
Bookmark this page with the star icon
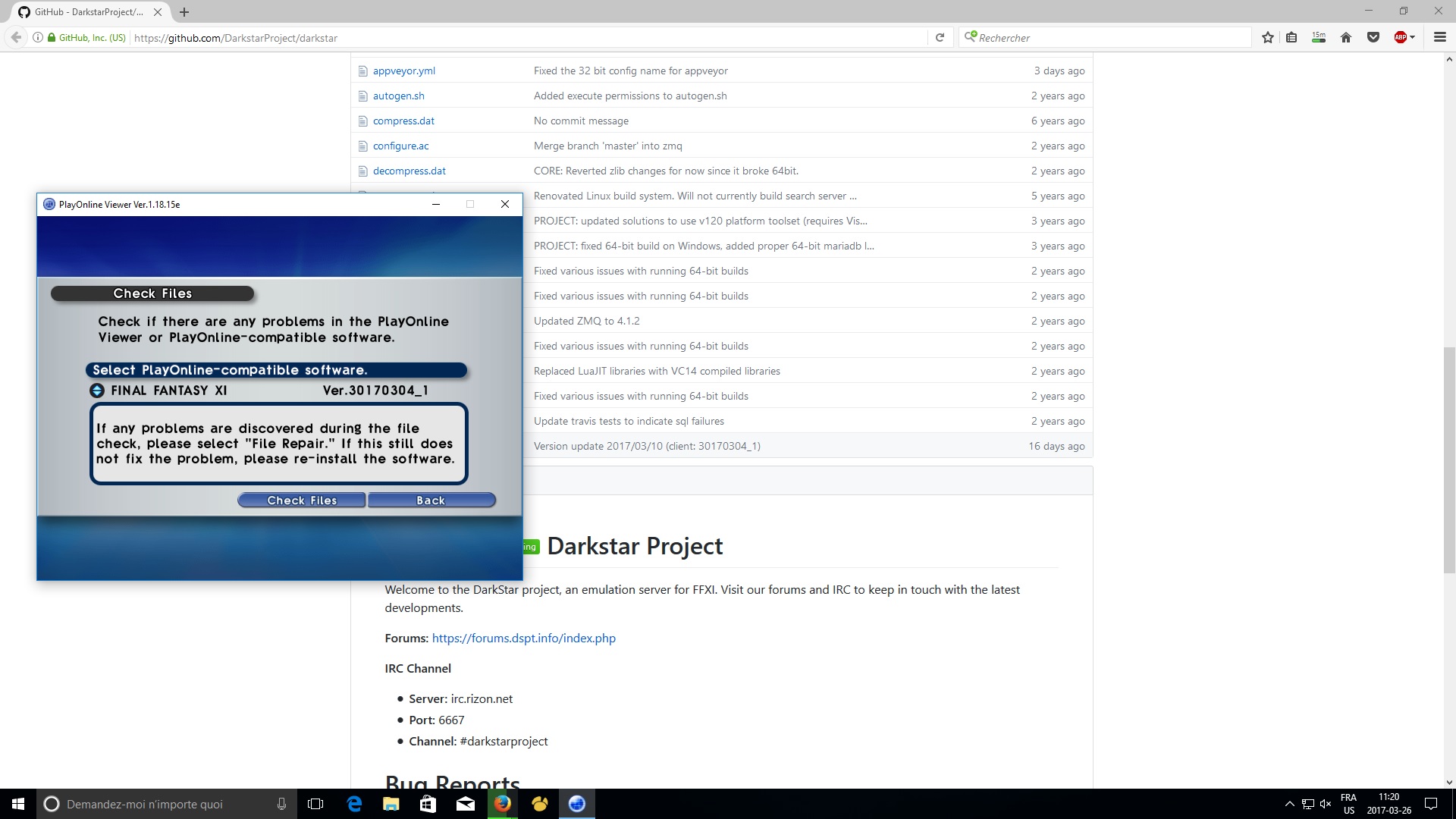(x=1267, y=37)
